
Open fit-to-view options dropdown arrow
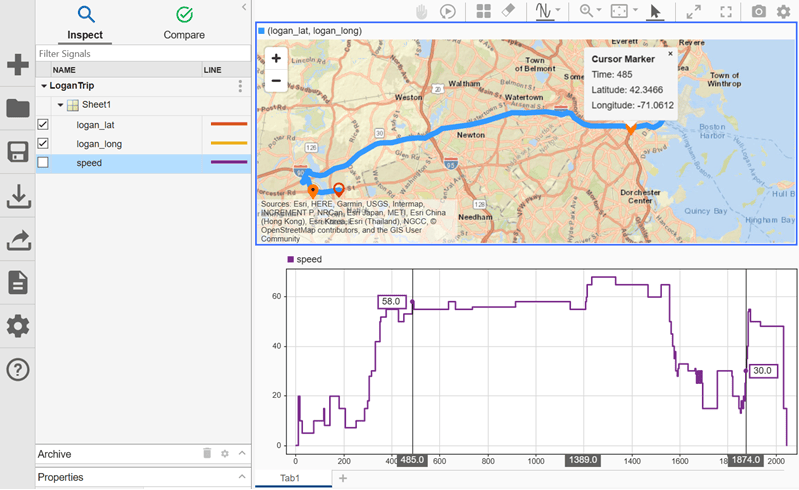pos(635,10)
